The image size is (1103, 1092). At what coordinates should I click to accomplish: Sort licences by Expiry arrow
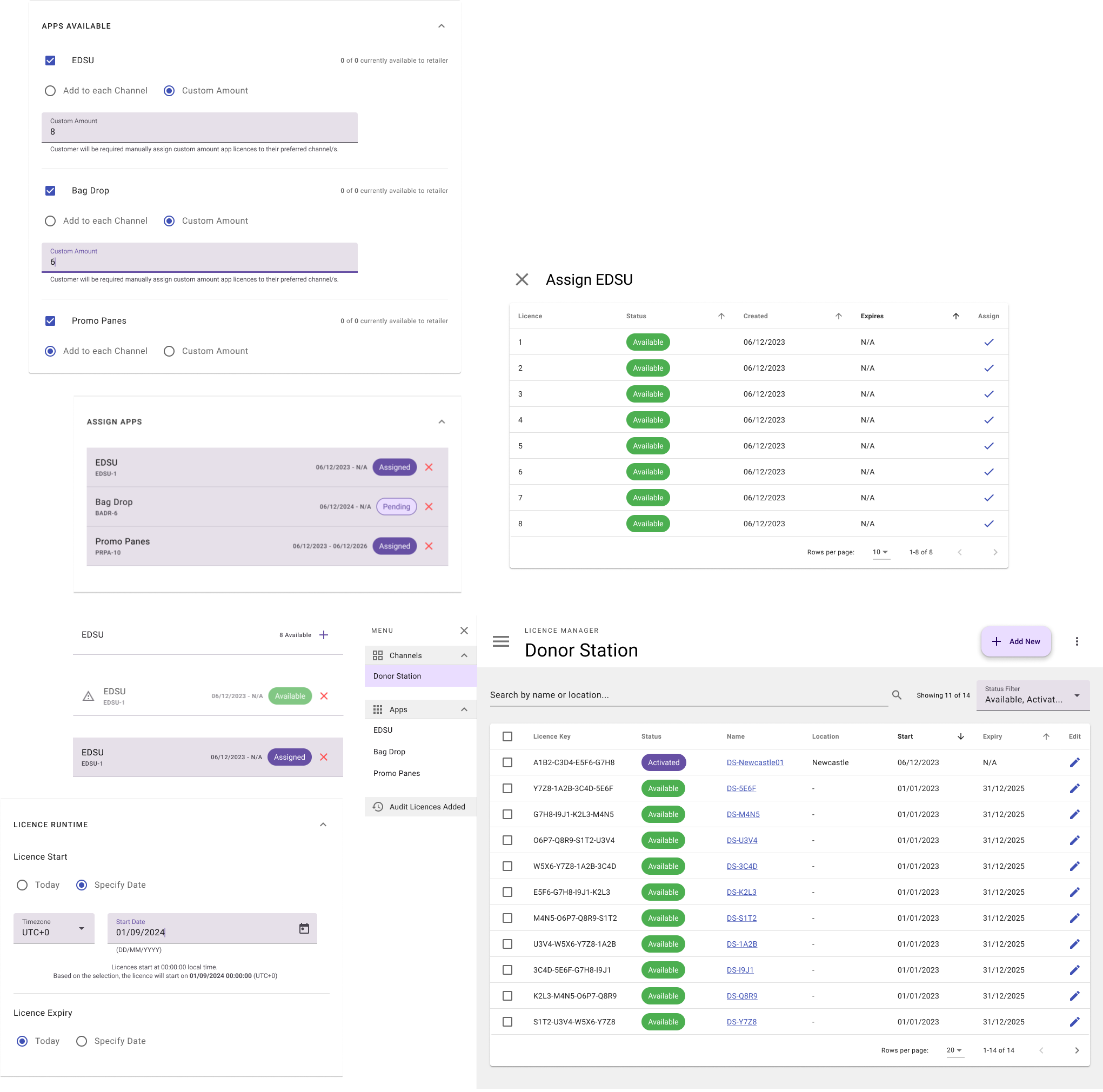pos(1046,736)
